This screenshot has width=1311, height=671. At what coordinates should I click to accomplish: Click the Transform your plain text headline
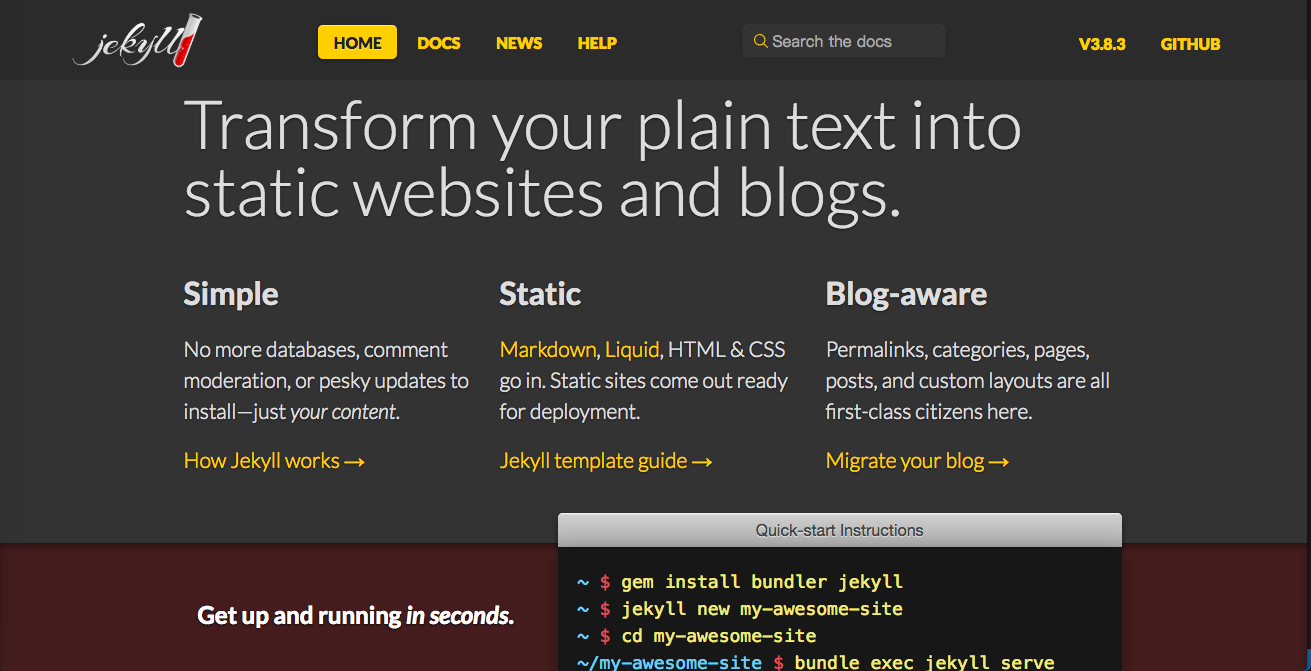tap(603, 160)
